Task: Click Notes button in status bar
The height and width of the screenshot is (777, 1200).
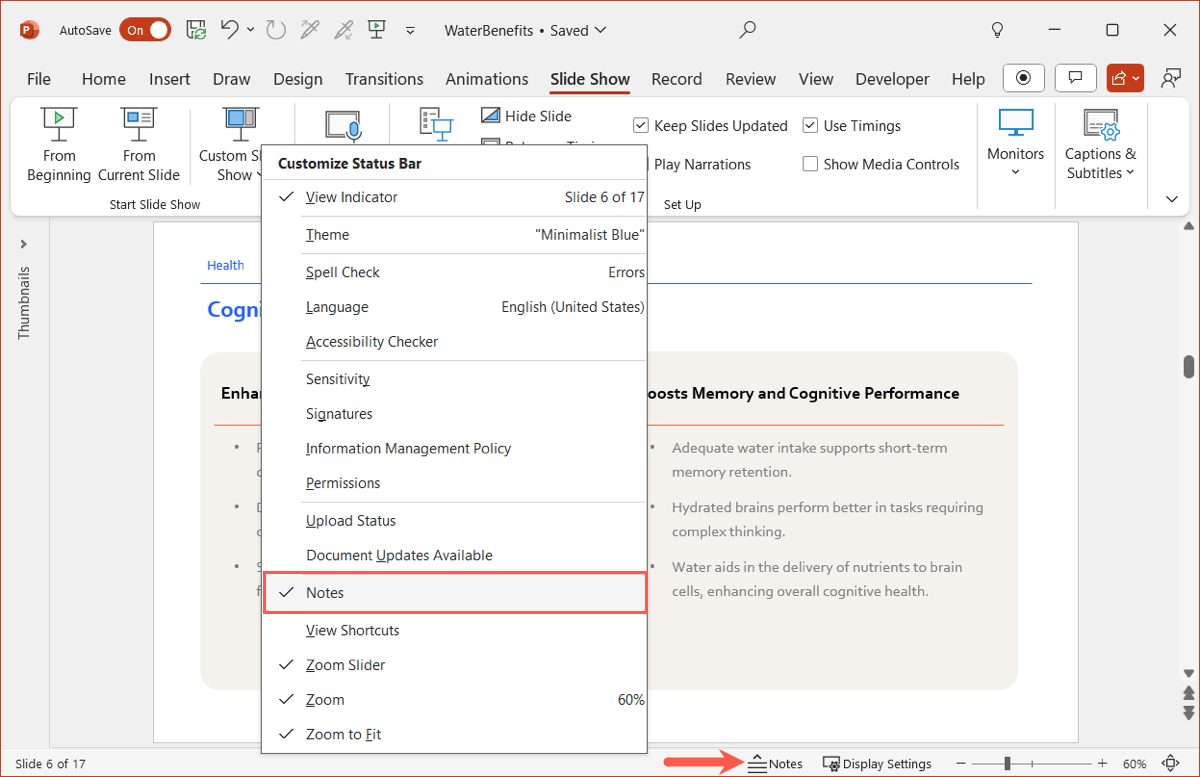Action: [775, 763]
